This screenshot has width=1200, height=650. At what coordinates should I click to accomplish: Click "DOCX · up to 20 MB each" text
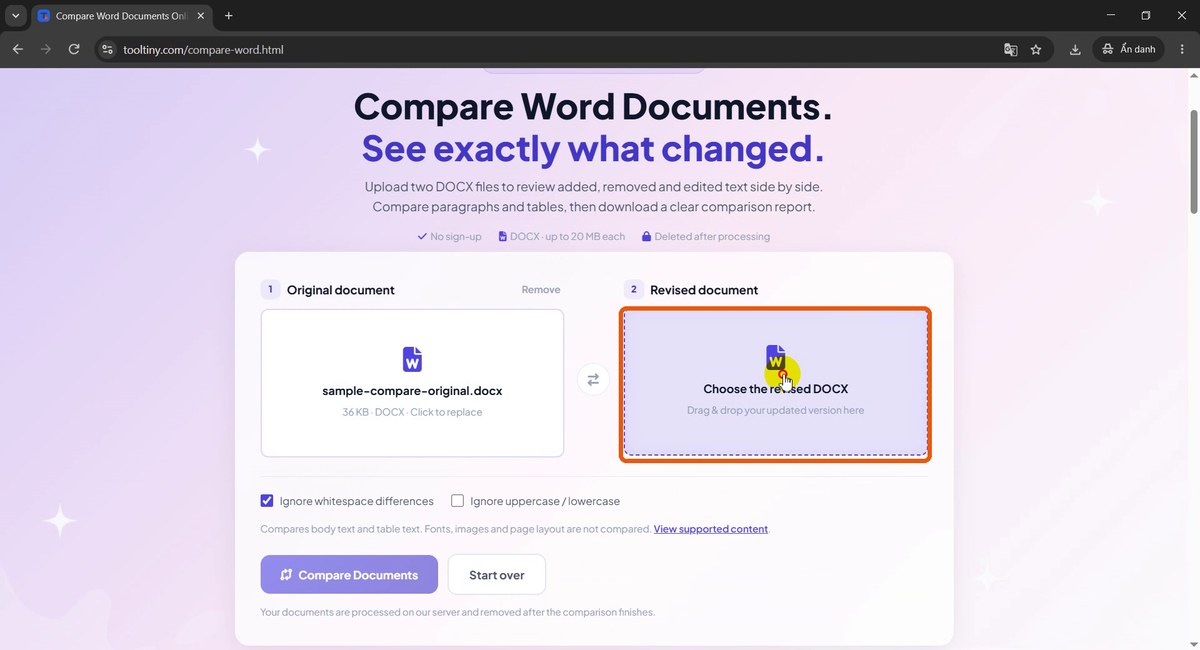tap(567, 237)
